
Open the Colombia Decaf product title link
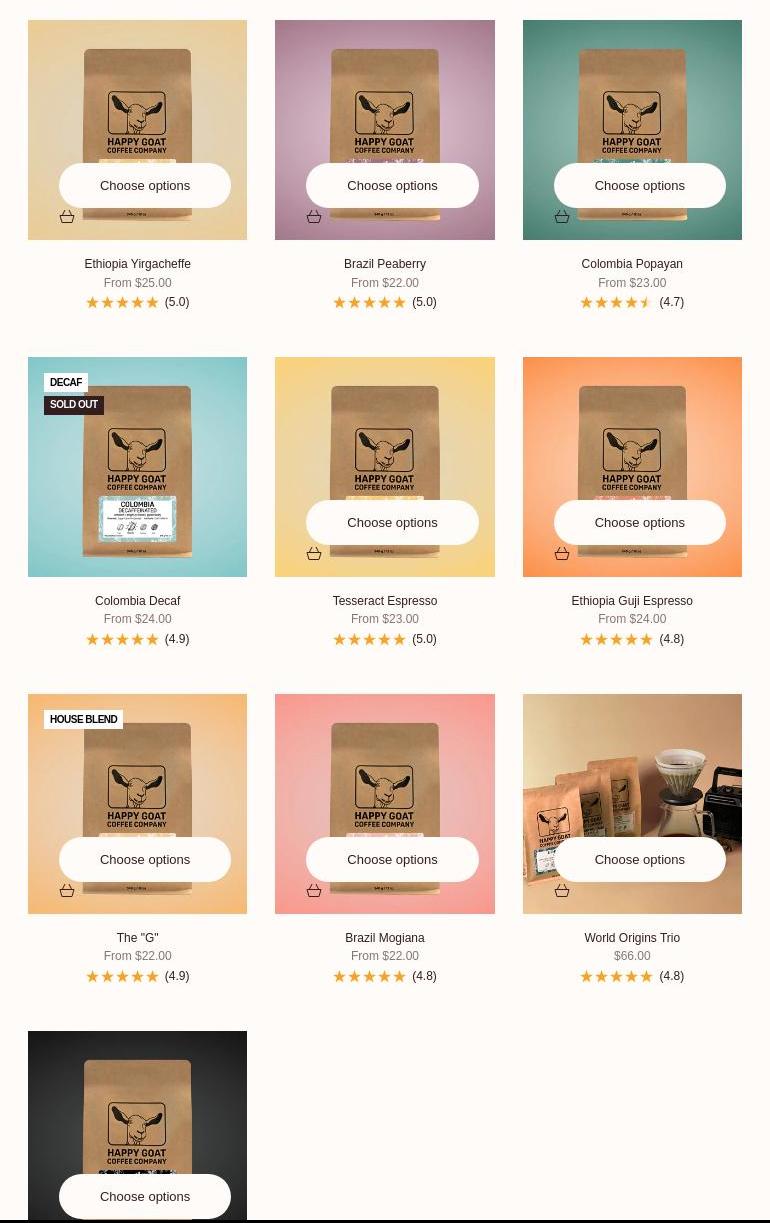(x=137, y=601)
